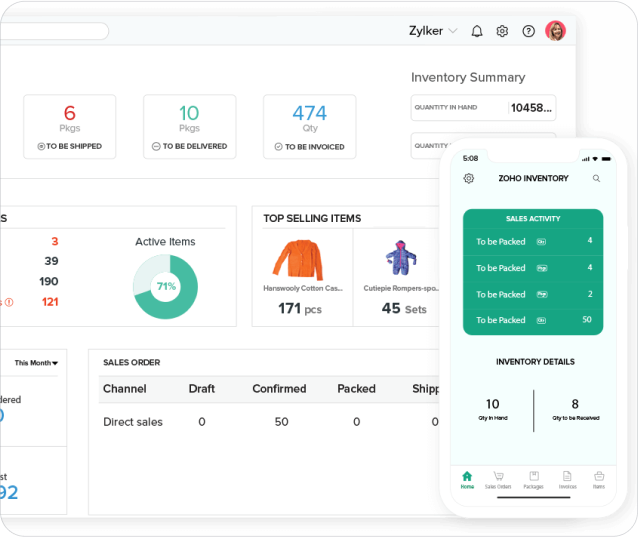Expand the Zylker organization dropdown
Screen dimensions: 638x537
tap(433, 31)
